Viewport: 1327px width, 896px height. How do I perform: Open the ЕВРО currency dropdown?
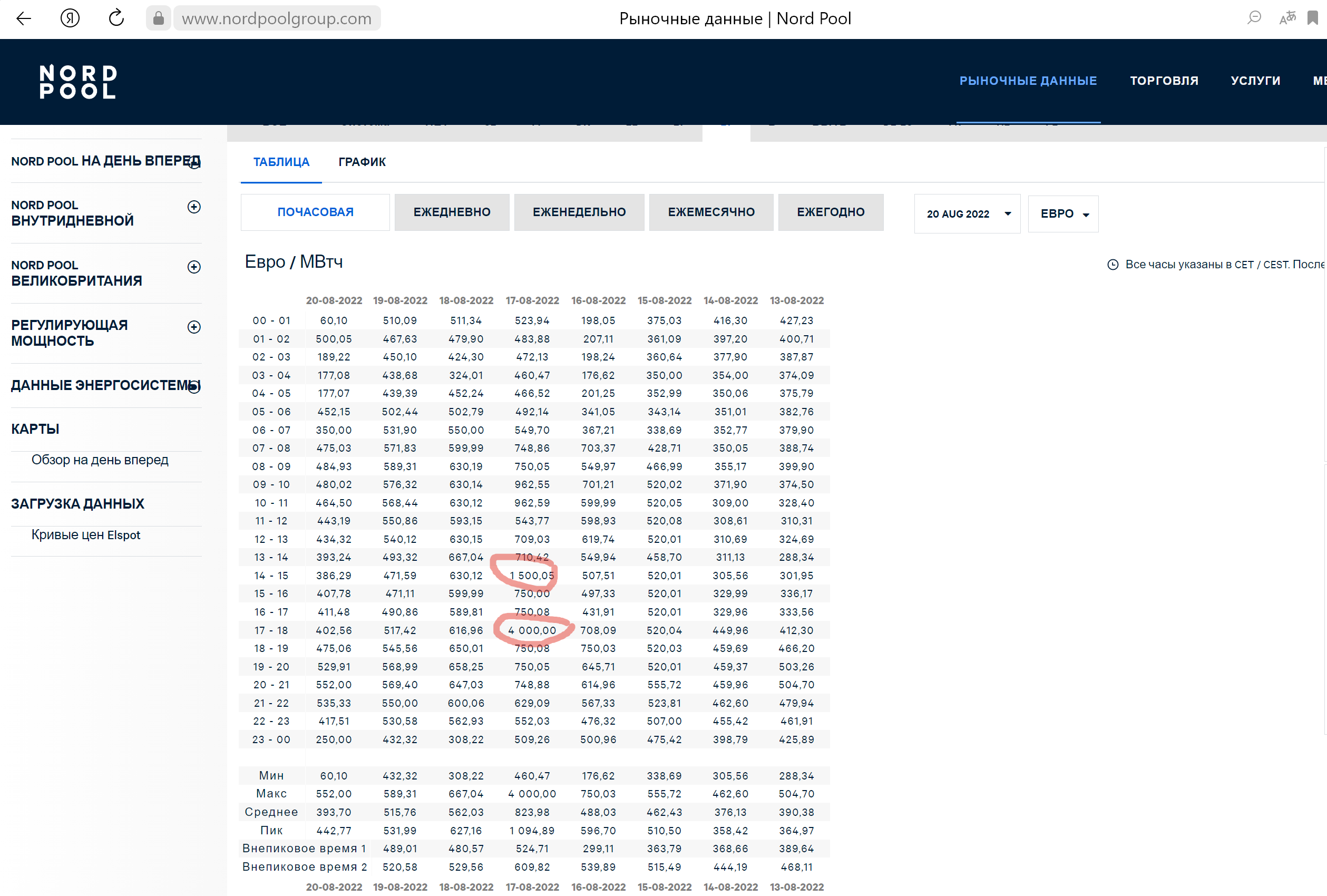1062,213
